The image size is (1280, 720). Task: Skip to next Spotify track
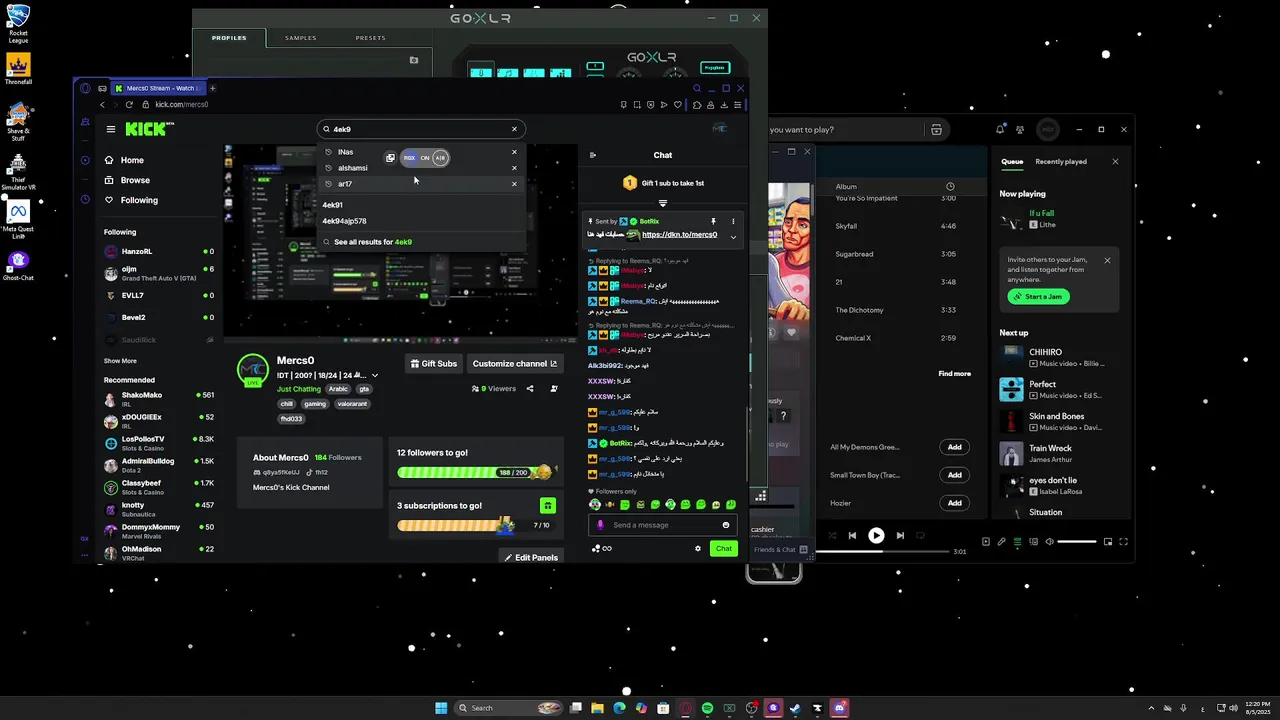[x=900, y=535]
